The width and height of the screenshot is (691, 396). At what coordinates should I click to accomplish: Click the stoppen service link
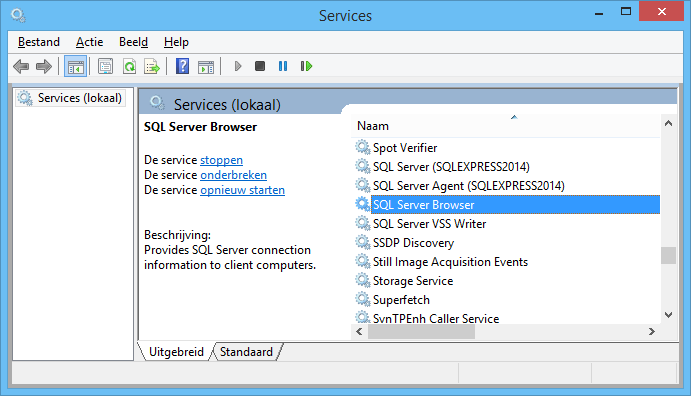[x=221, y=160]
